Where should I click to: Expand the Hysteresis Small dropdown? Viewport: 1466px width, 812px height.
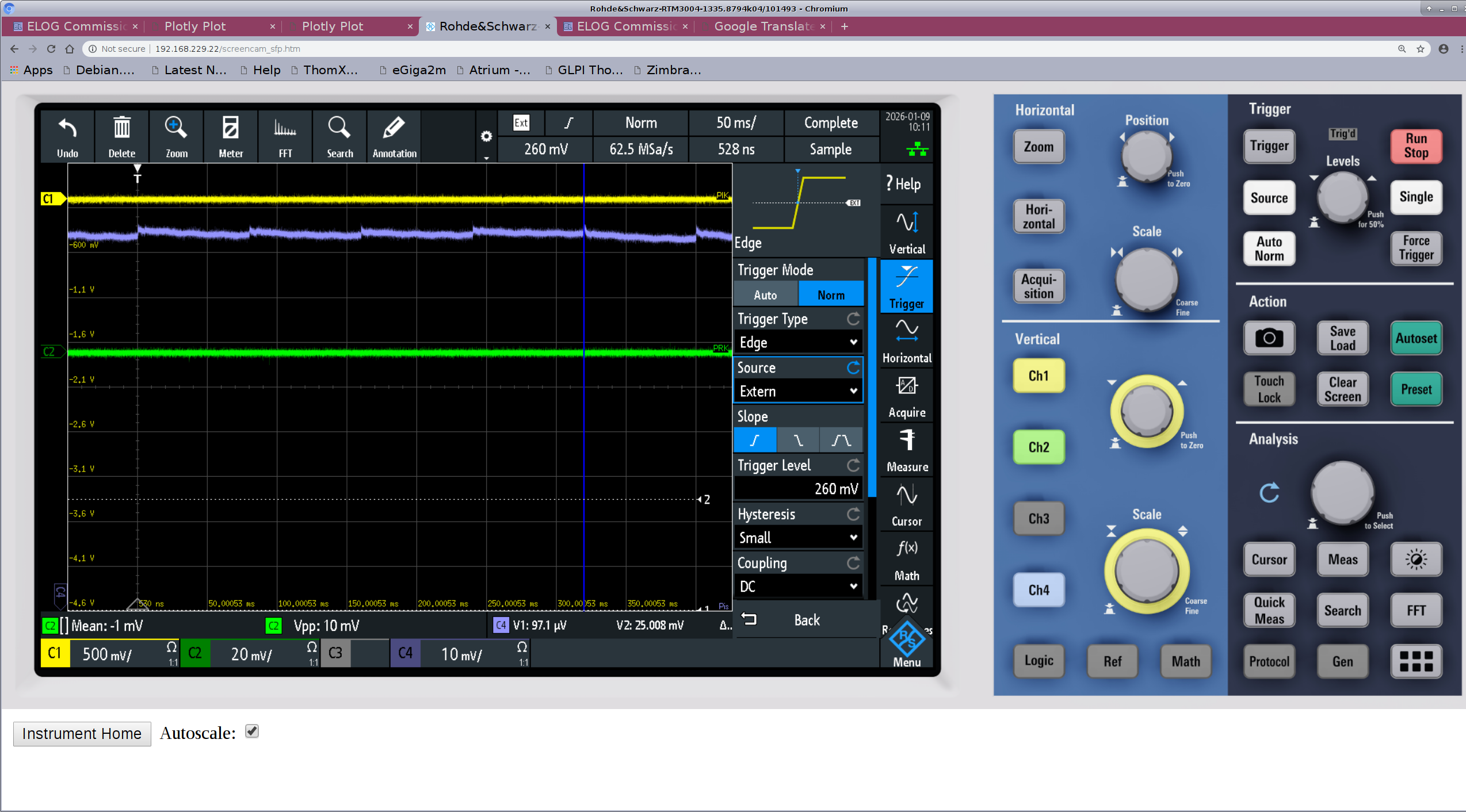pyautogui.click(x=797, y=538)
